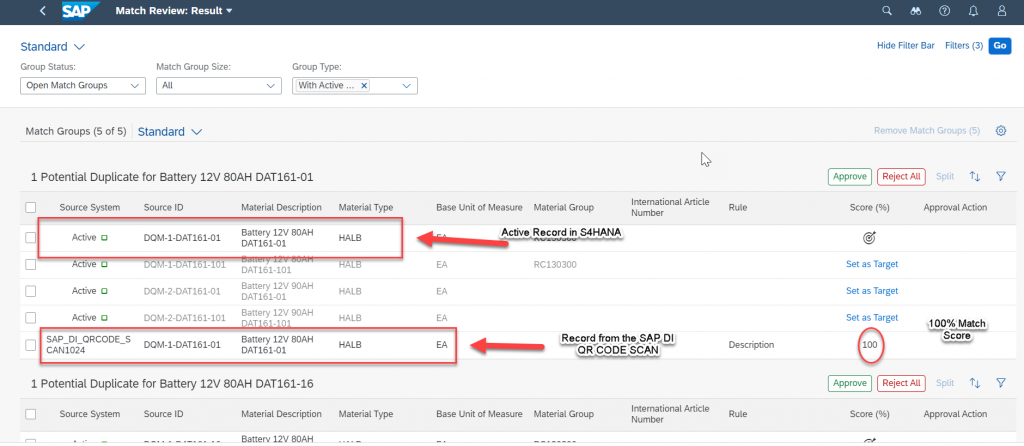
Task: Click green status square on DQM-1-DAT161-101 row
Action: 104,264
